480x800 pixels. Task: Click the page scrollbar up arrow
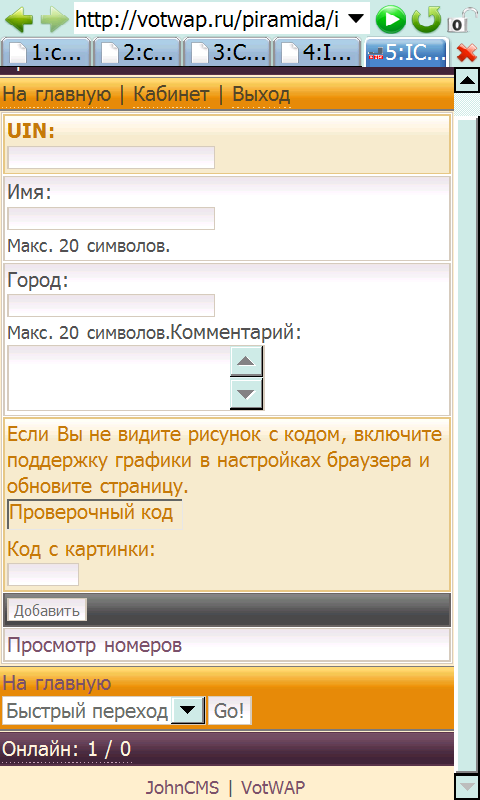466,80
